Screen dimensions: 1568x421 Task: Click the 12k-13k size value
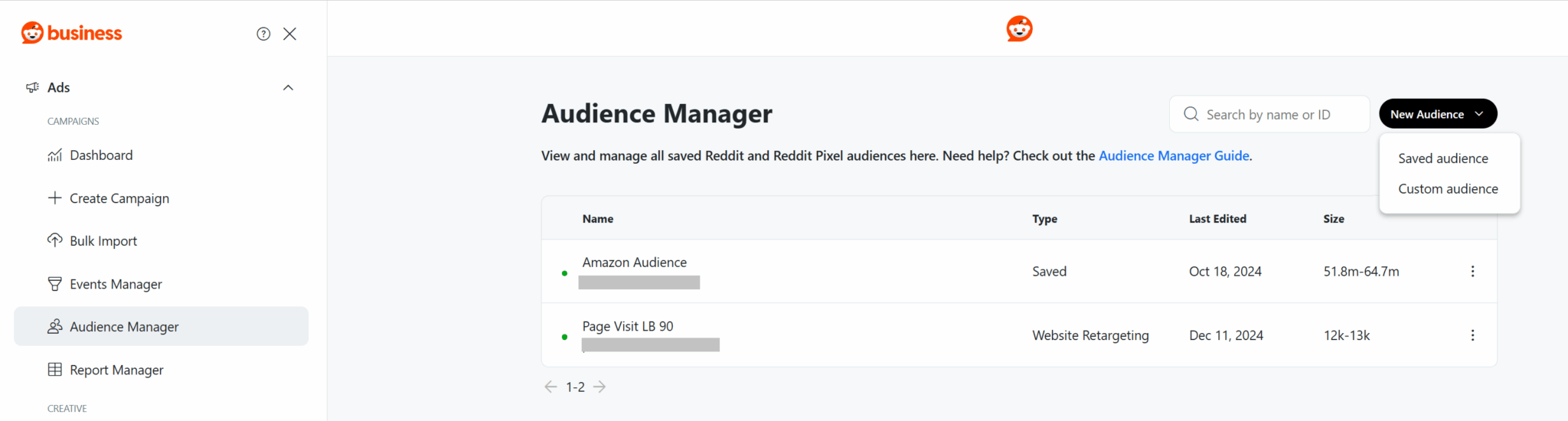(x=1347, y=335)
